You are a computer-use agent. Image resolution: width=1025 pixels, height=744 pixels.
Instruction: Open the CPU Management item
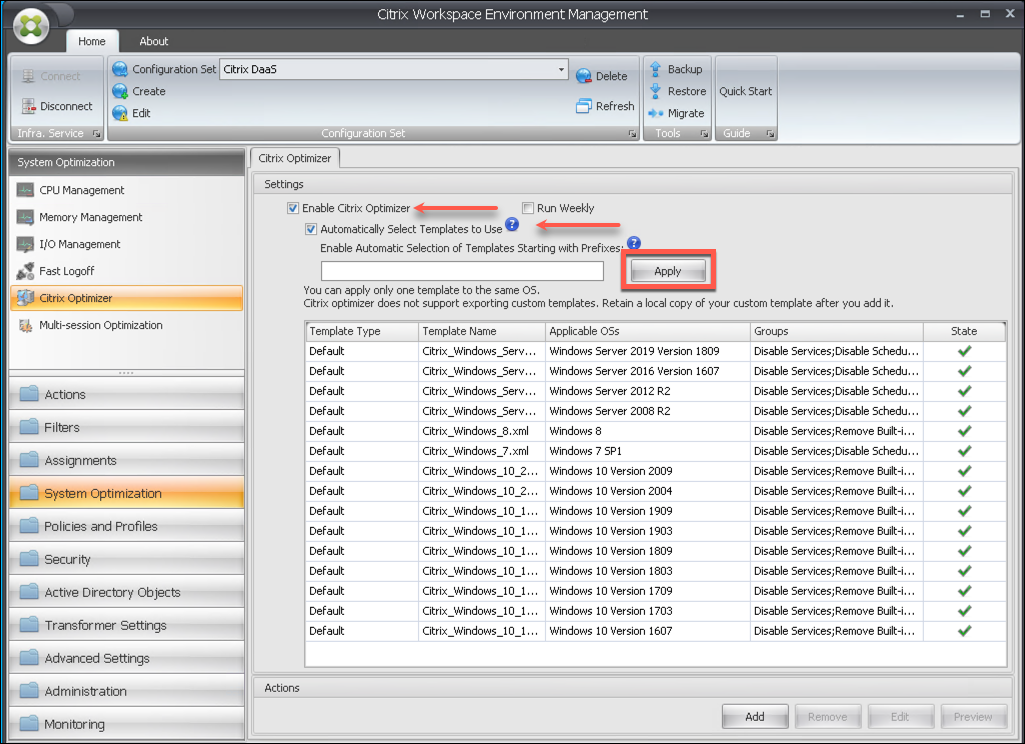click(x=82, y=190)
